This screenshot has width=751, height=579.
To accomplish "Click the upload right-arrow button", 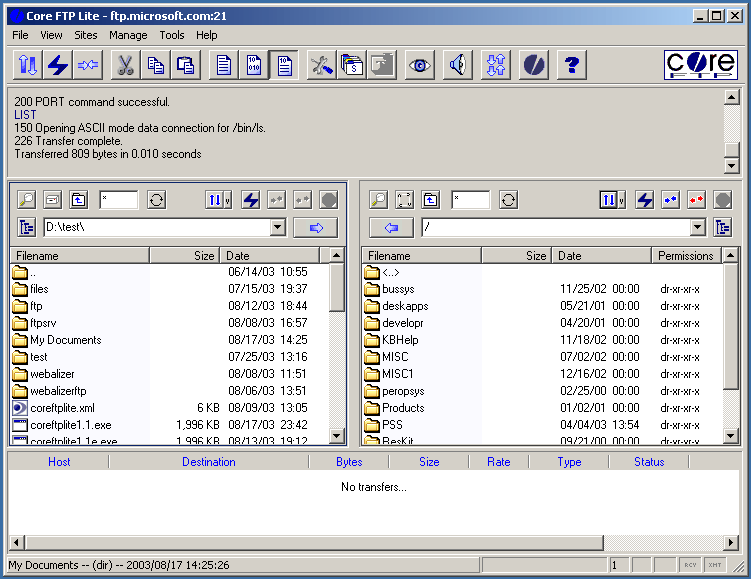I will point(316,228).
